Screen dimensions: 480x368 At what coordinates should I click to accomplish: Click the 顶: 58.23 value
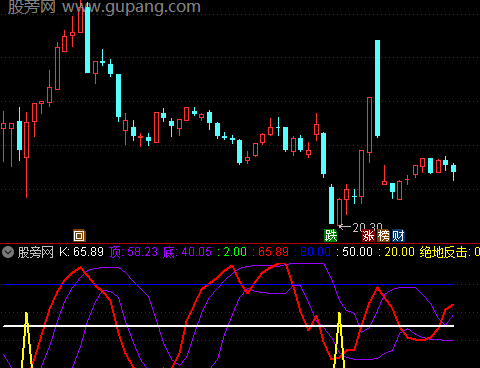click(x=133, y=252)
